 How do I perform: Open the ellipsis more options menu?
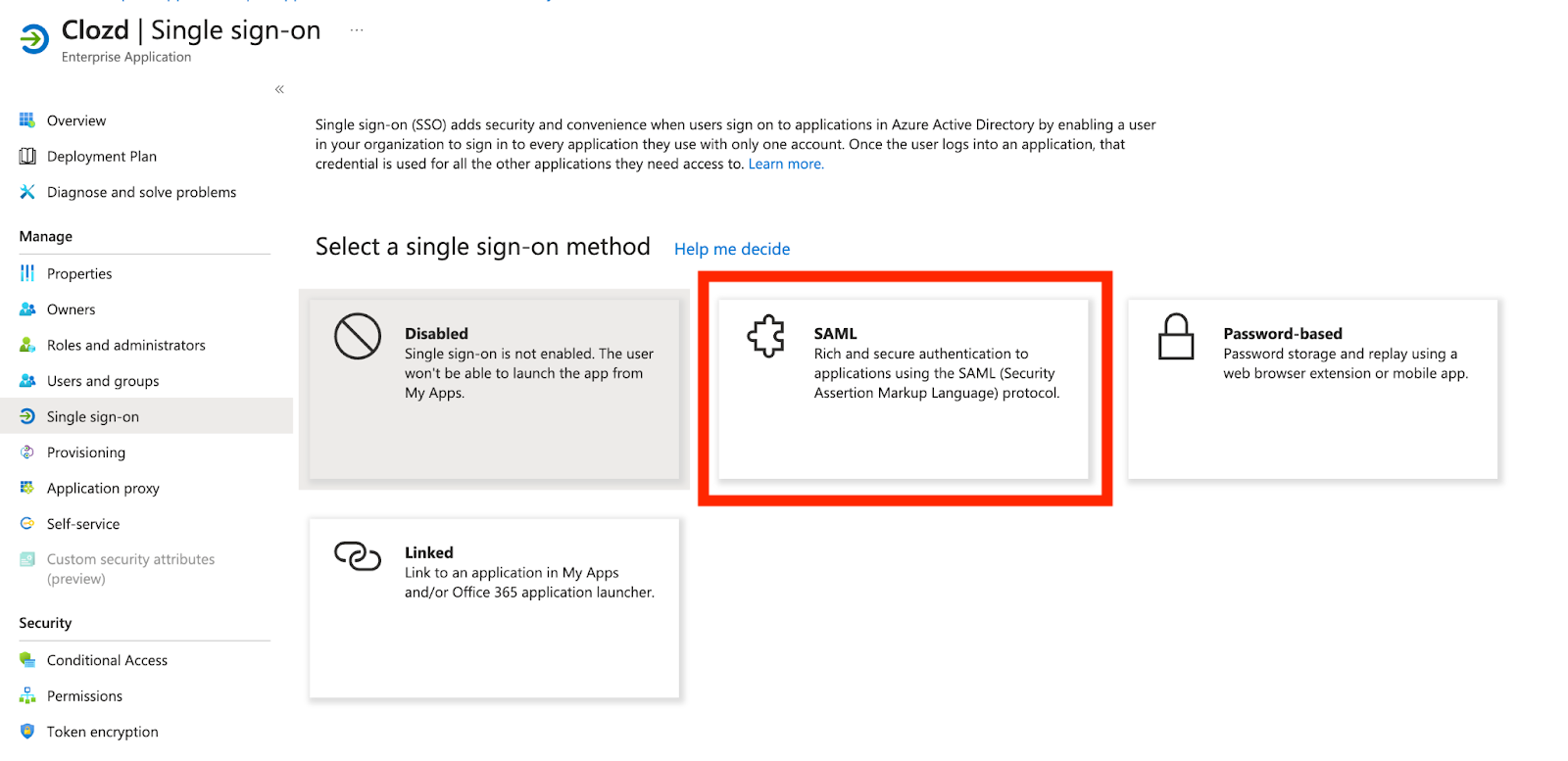pyautogui.click(x=357, y=30)
